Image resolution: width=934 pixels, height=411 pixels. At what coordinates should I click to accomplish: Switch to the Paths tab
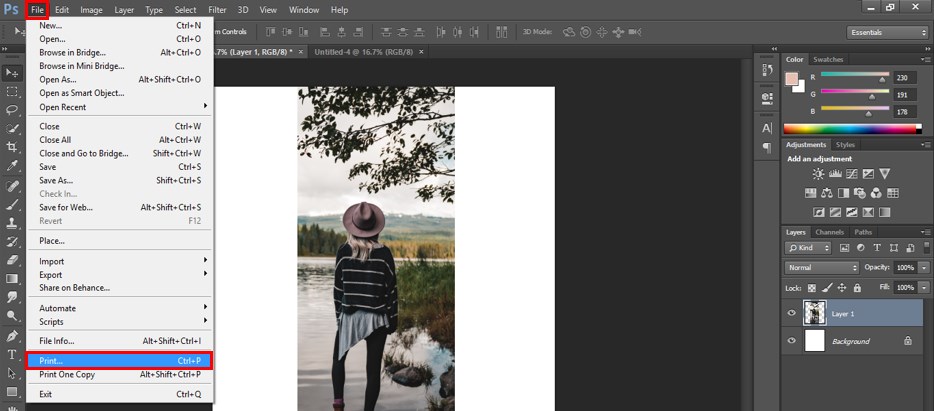(x=863, y=232)
